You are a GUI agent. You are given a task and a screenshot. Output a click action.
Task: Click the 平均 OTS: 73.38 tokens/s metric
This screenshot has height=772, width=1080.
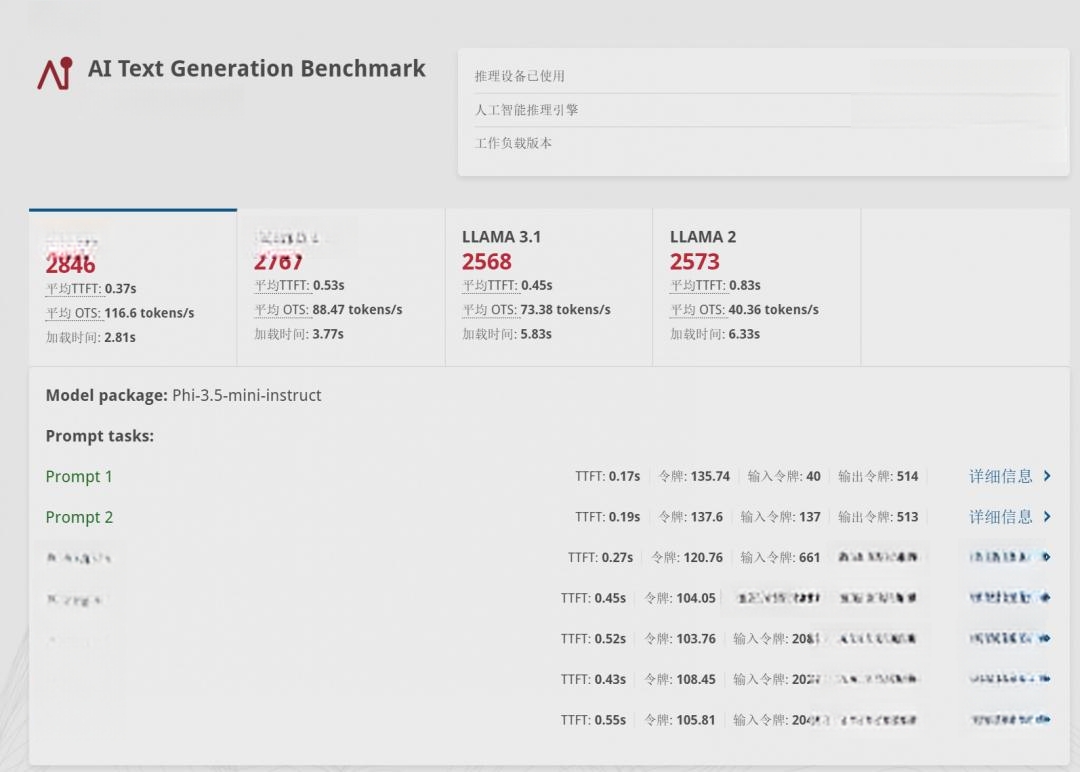click(x=536, y=310)
